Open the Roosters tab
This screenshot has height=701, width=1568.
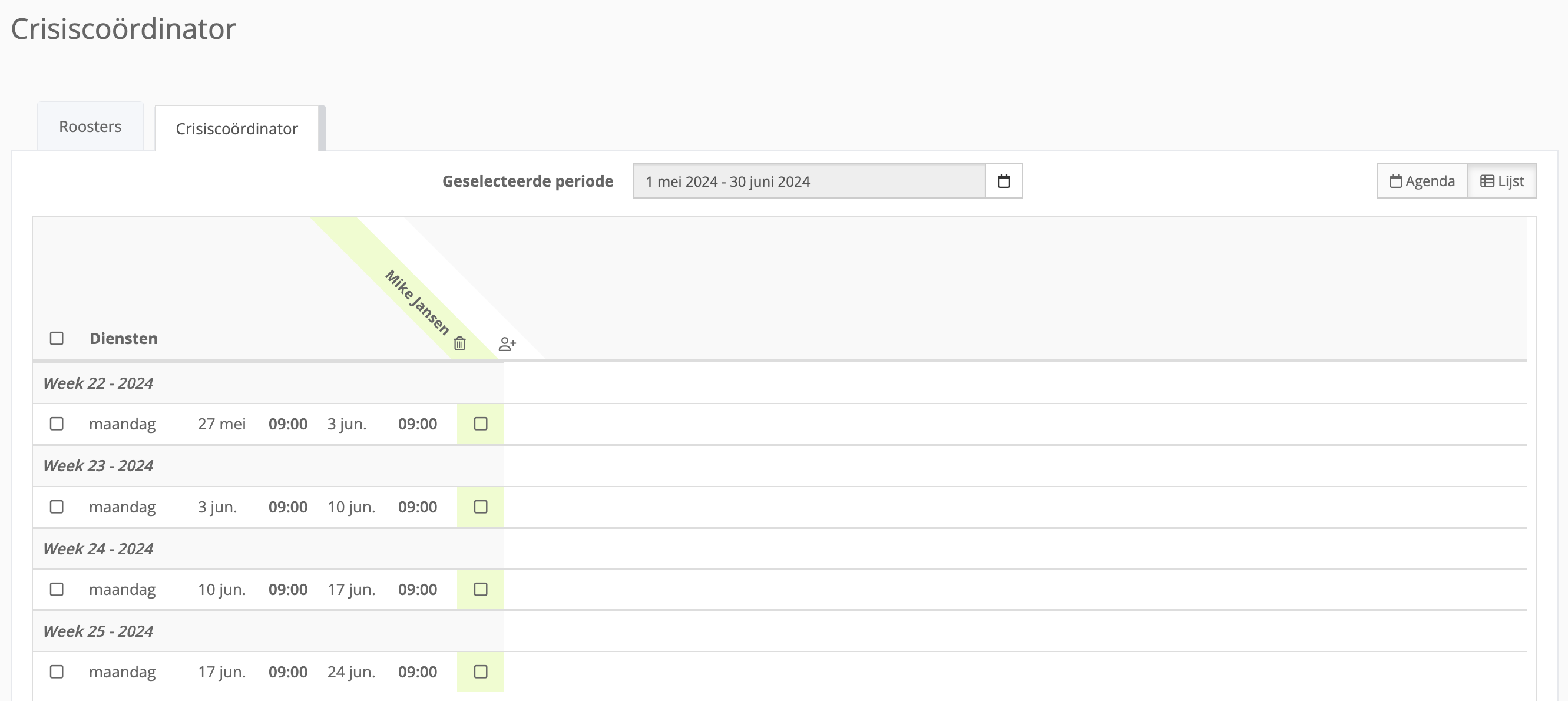pos(90,127)
